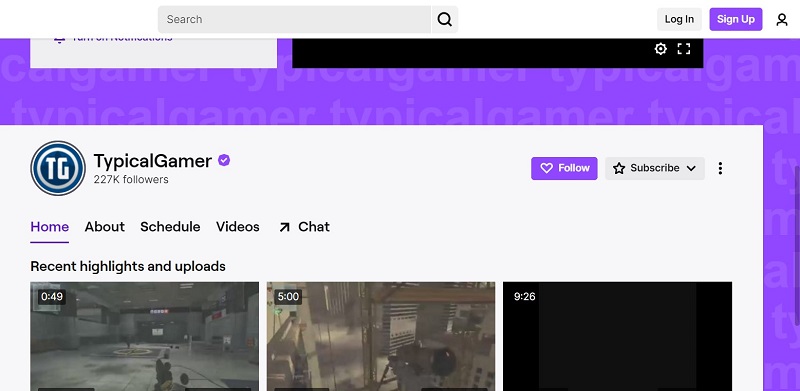This screenshot has height=391, width=800.
Task: Click the Sign Up button
Action: coord(736,19)
